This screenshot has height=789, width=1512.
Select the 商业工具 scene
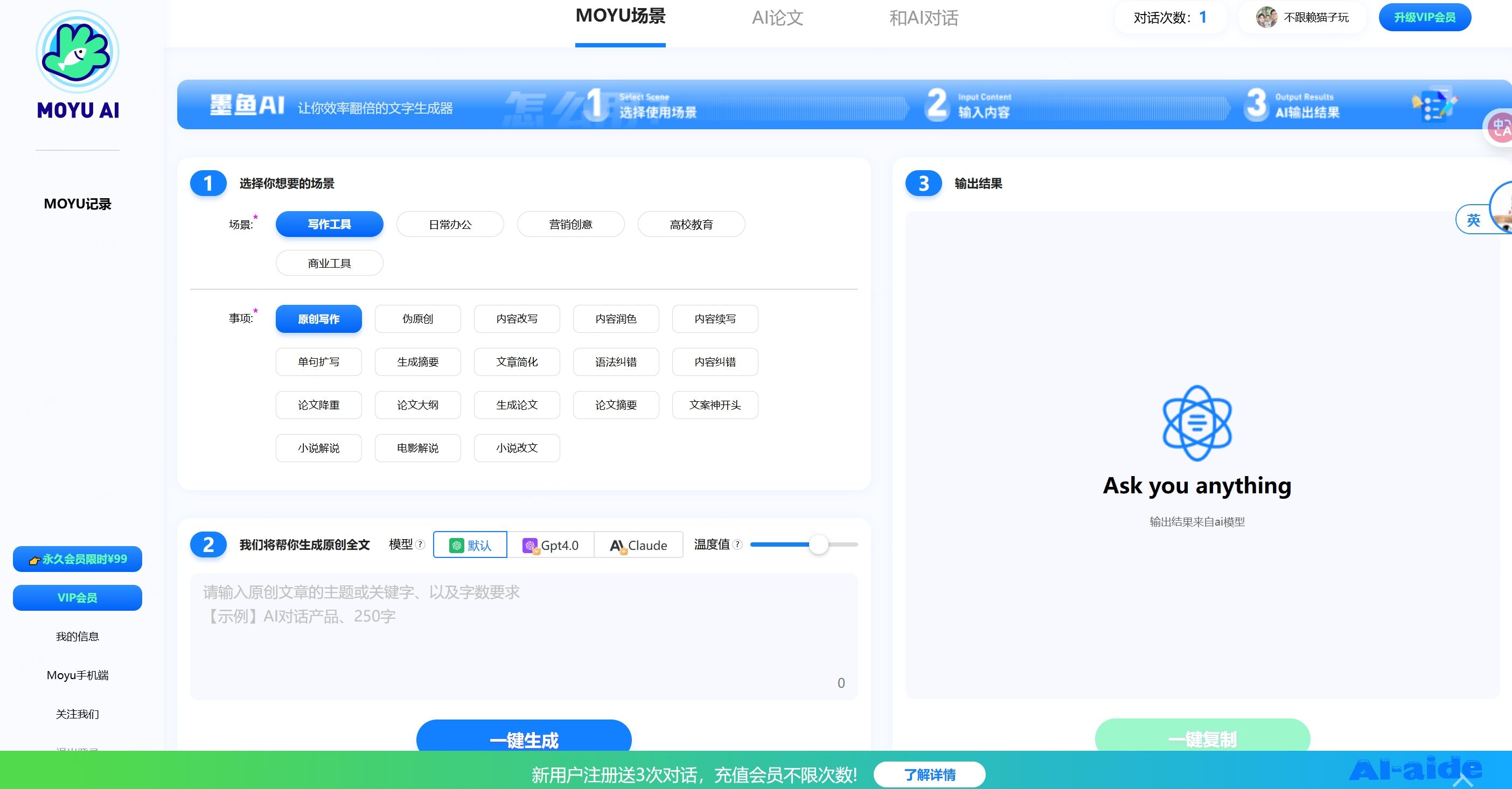tap(329, 263)
